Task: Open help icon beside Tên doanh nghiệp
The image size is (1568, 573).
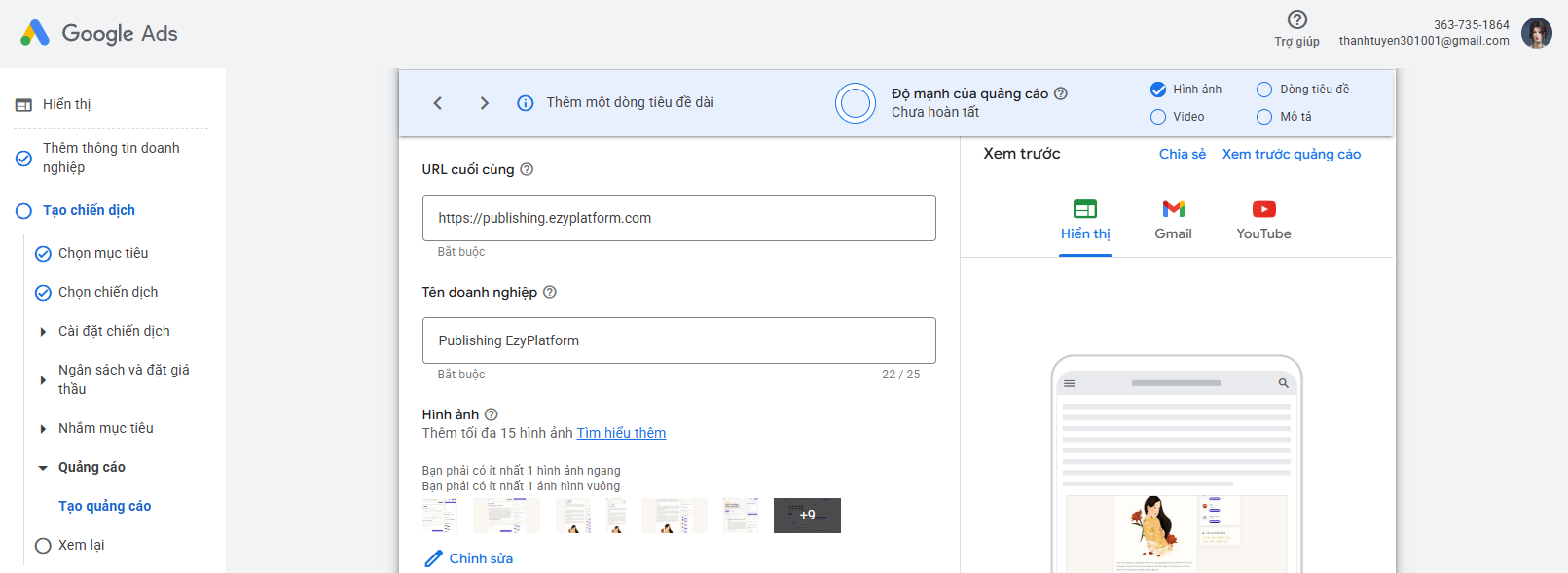Action: coord(550,292)
